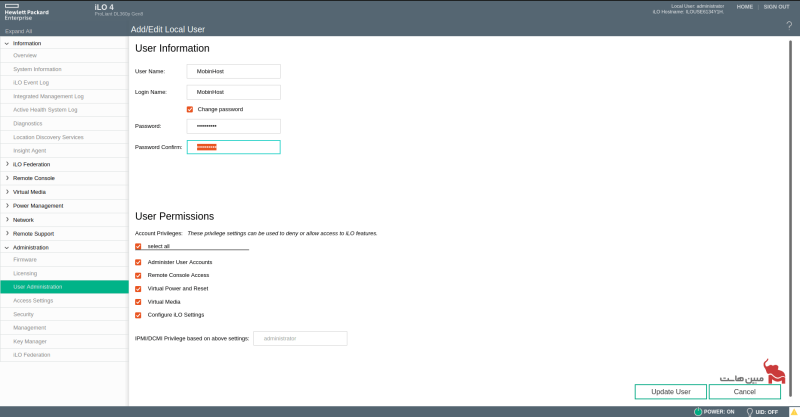Screen dimensions: 800x417
Task: Click the SIGN OUT link
Action: click(x=776, y=7)
